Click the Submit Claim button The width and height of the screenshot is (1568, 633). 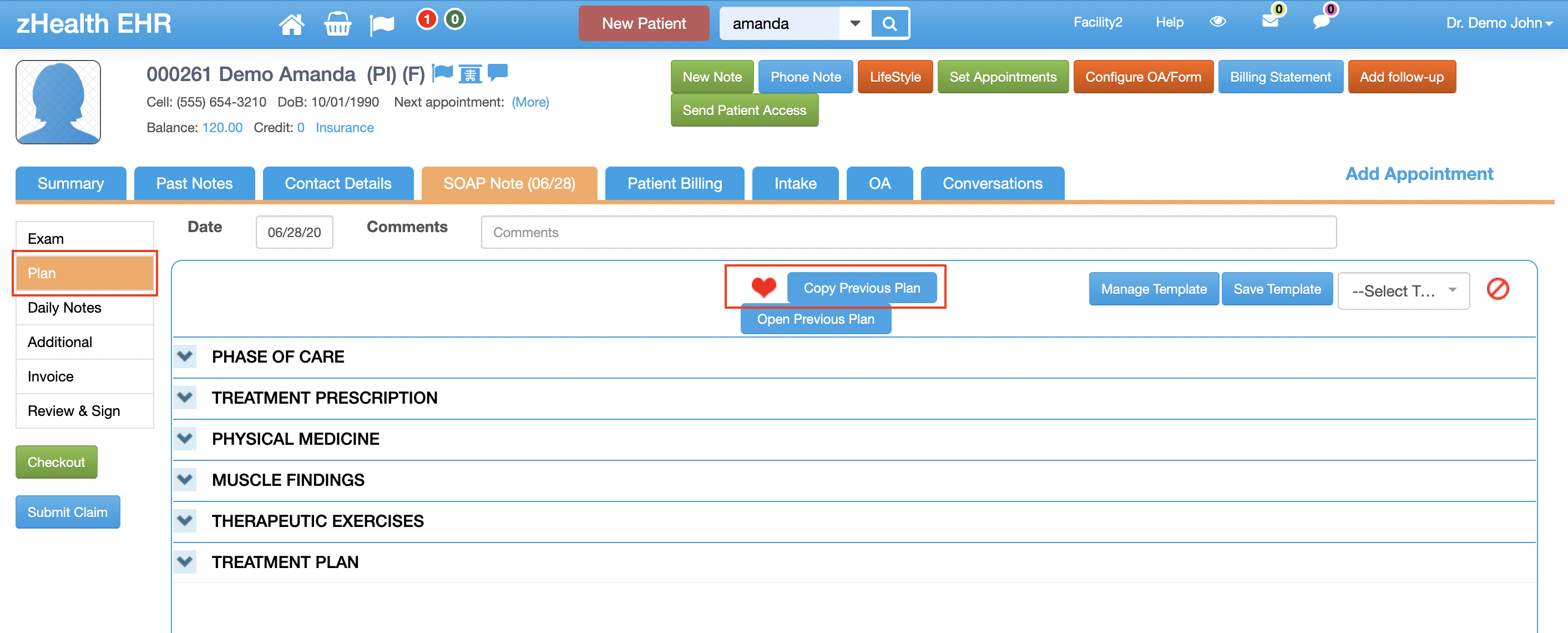pyautogui.click(x=68, y=512)
